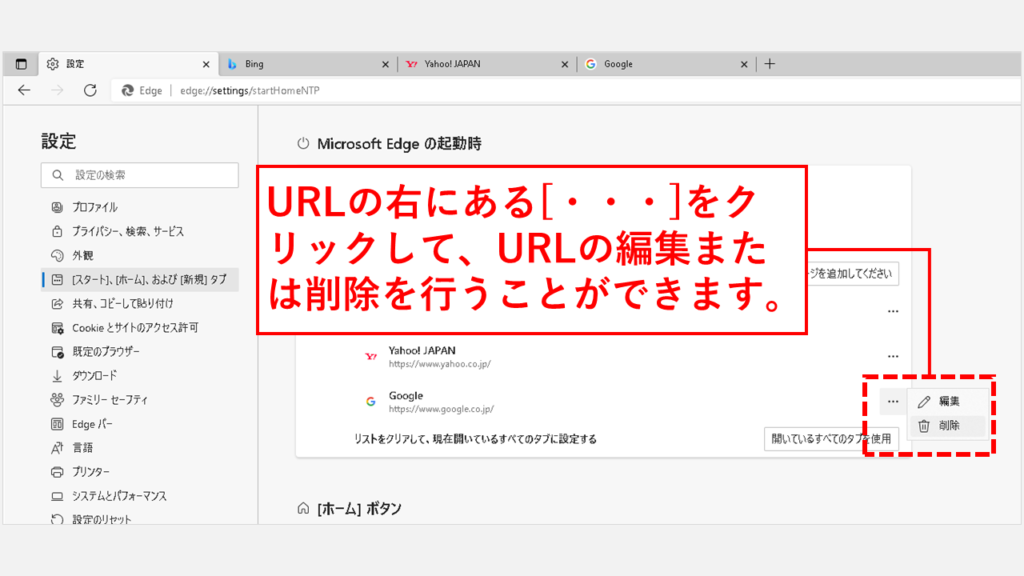Open プライバシー、検索、サービス settings
The width and height of the screenshot is (1024, 576).
click(127, 231)
